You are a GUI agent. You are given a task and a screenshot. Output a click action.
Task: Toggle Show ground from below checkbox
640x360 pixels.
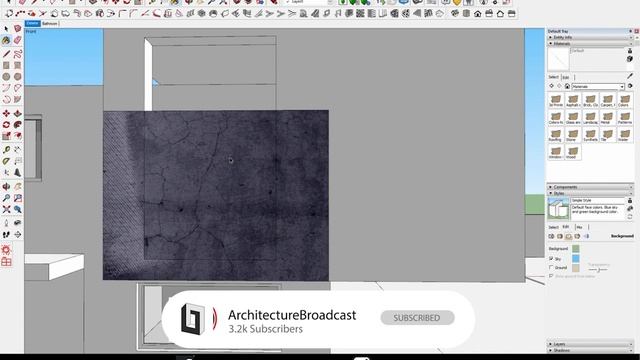[551, 276]
